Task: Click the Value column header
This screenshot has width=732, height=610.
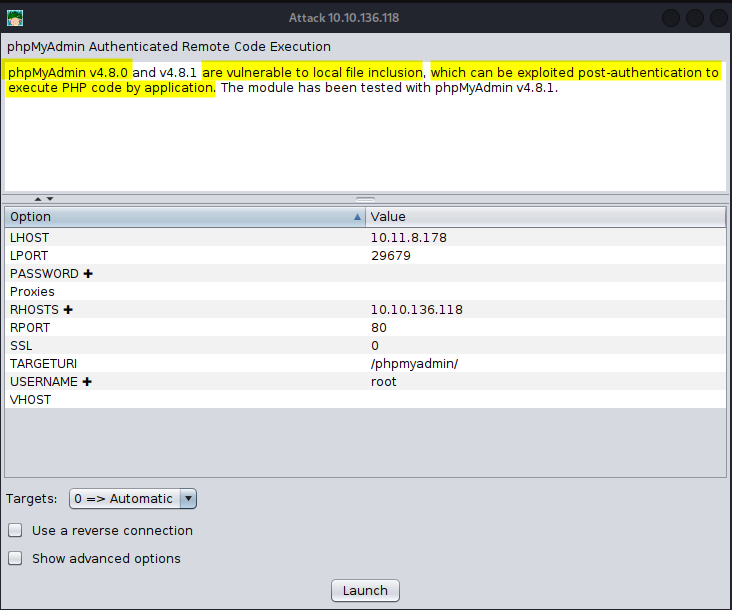Action: click(545, 217)
